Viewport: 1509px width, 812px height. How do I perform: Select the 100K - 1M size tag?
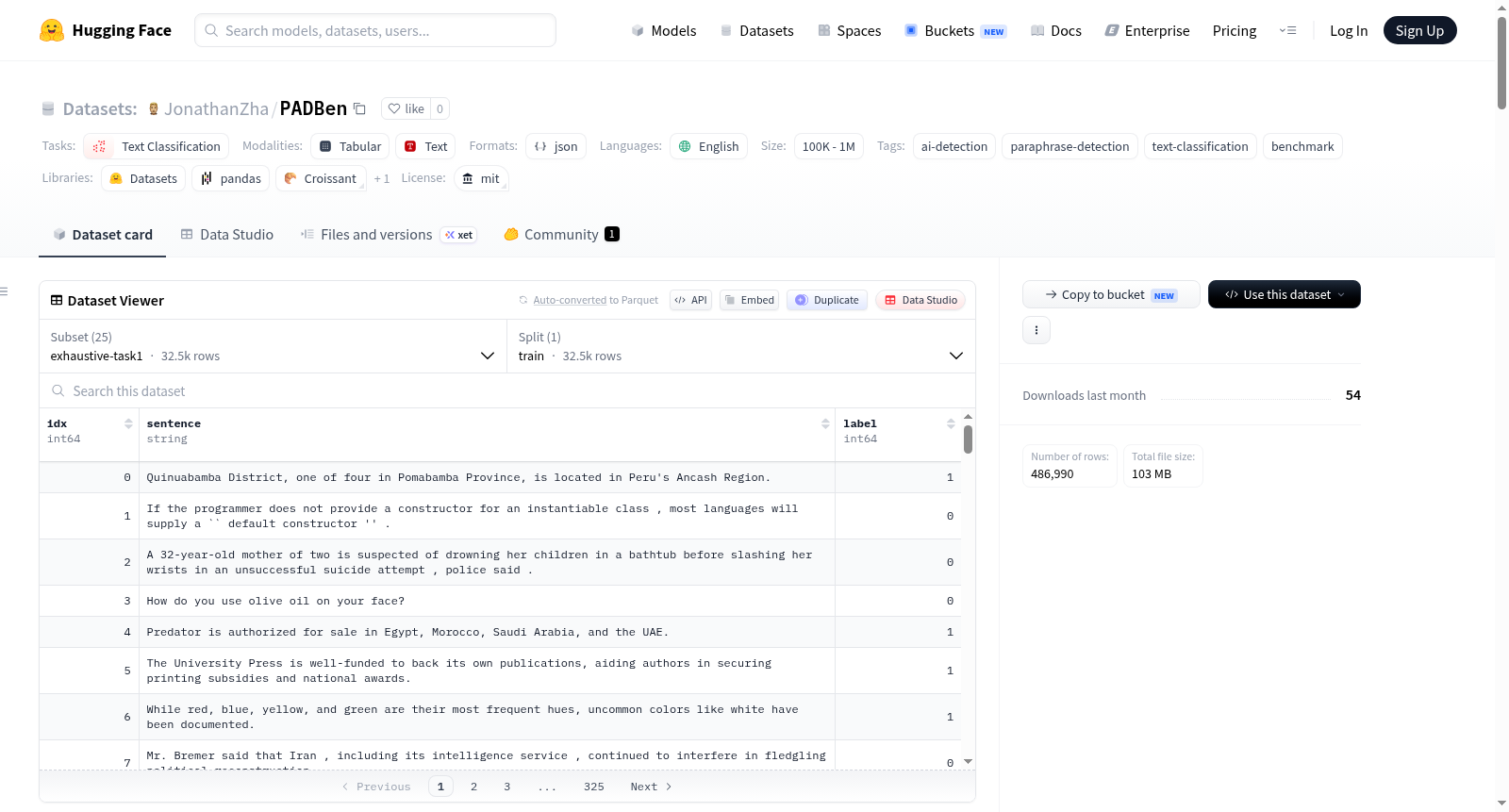coord(829,146)
